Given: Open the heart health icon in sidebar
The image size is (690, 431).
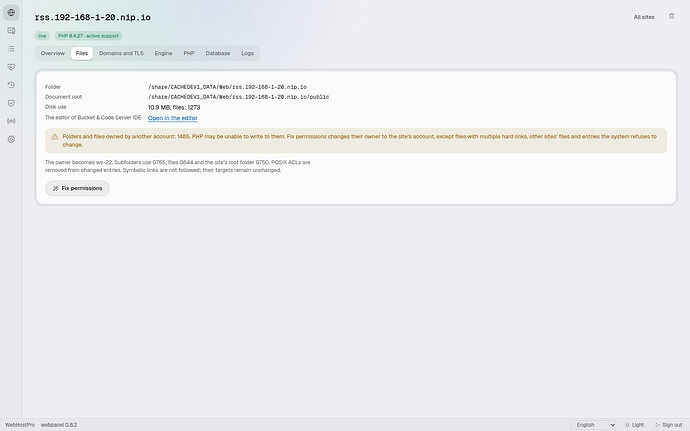Looking at the screenshot, I should pyautogui.click(x=11, y=67).
